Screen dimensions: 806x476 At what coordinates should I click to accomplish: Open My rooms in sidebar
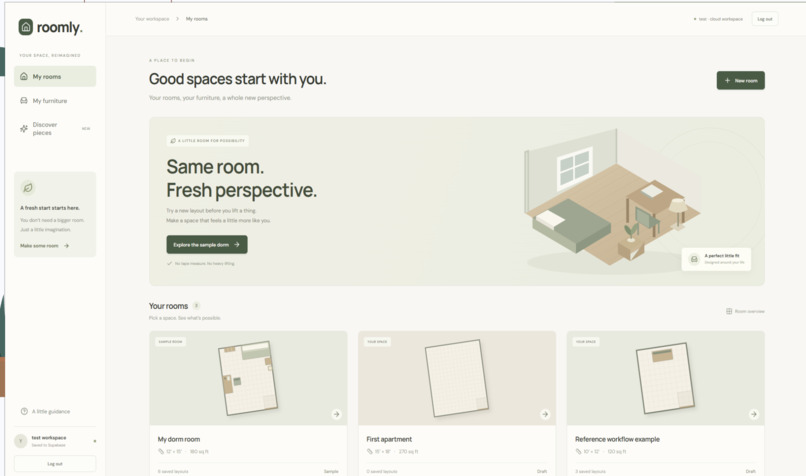click(x=55, y=76)
